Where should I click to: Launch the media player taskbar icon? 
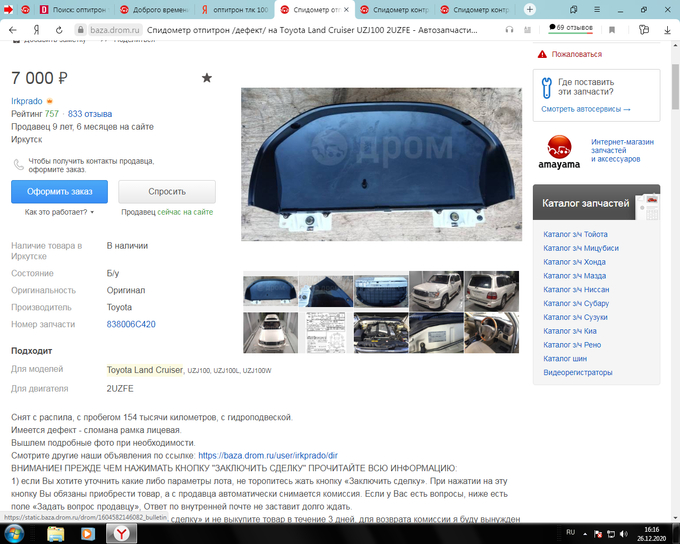click(x=88, y=534)
